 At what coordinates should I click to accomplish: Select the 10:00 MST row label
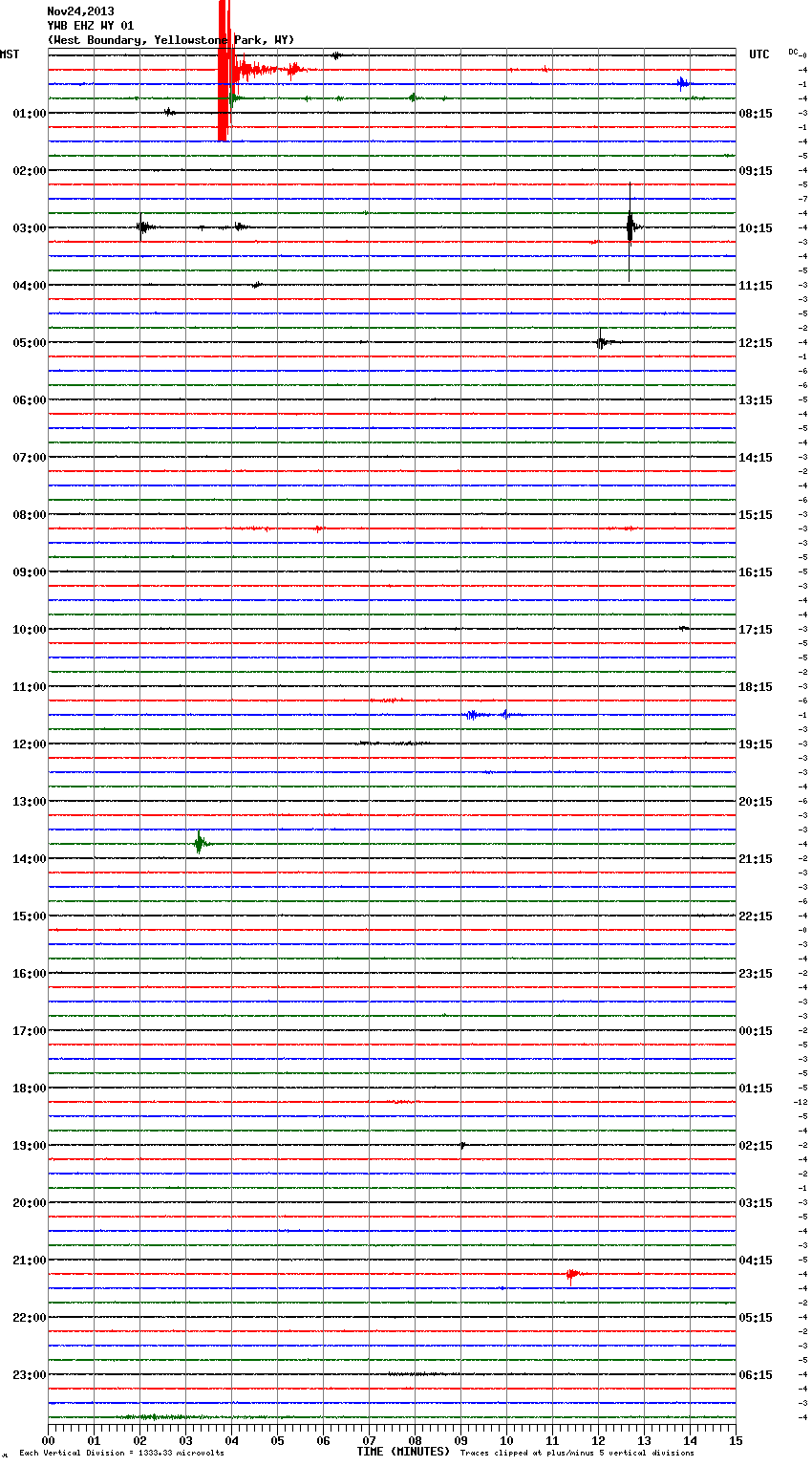[30, 629]
